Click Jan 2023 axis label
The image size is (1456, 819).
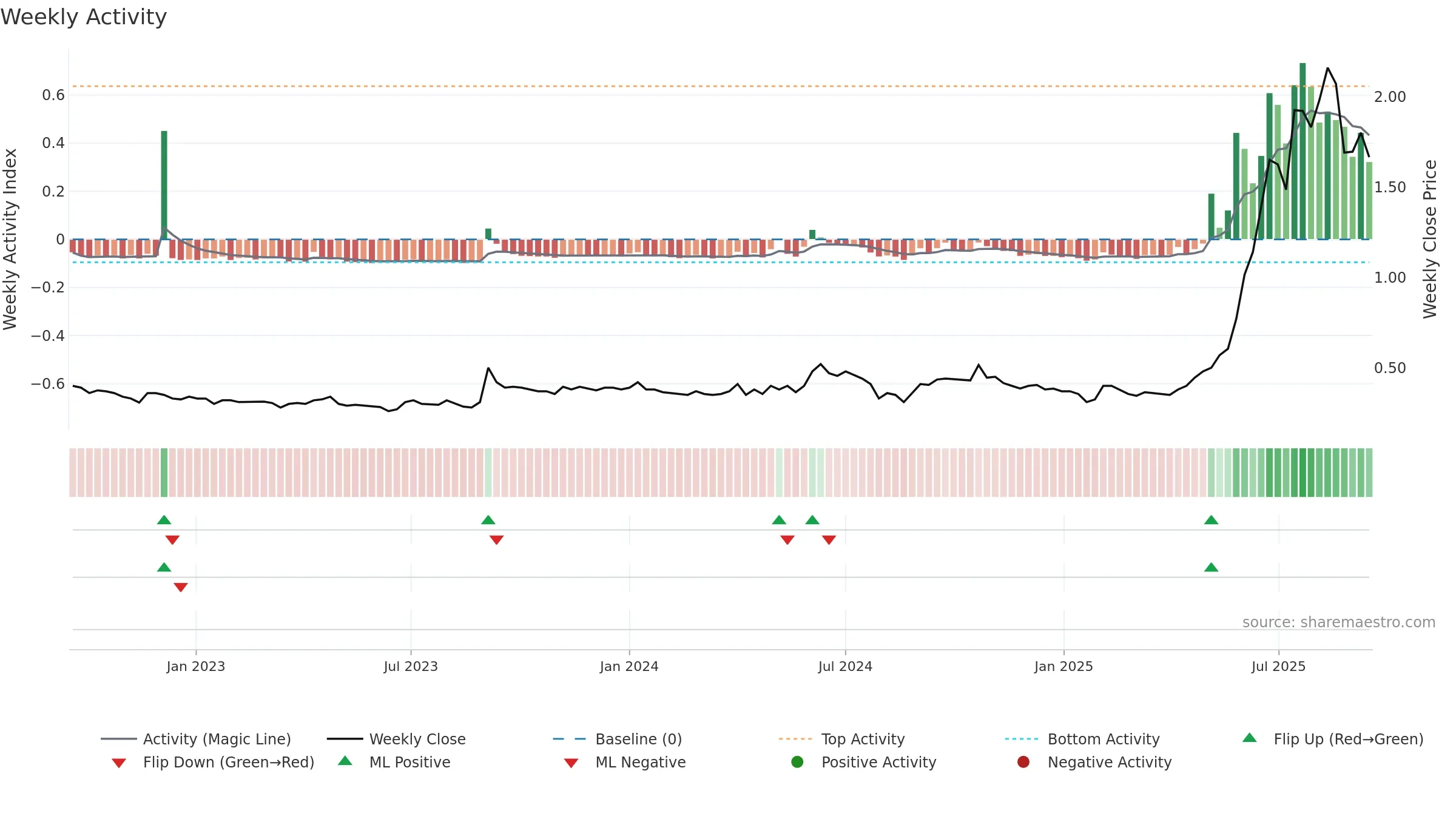(195, 666)
